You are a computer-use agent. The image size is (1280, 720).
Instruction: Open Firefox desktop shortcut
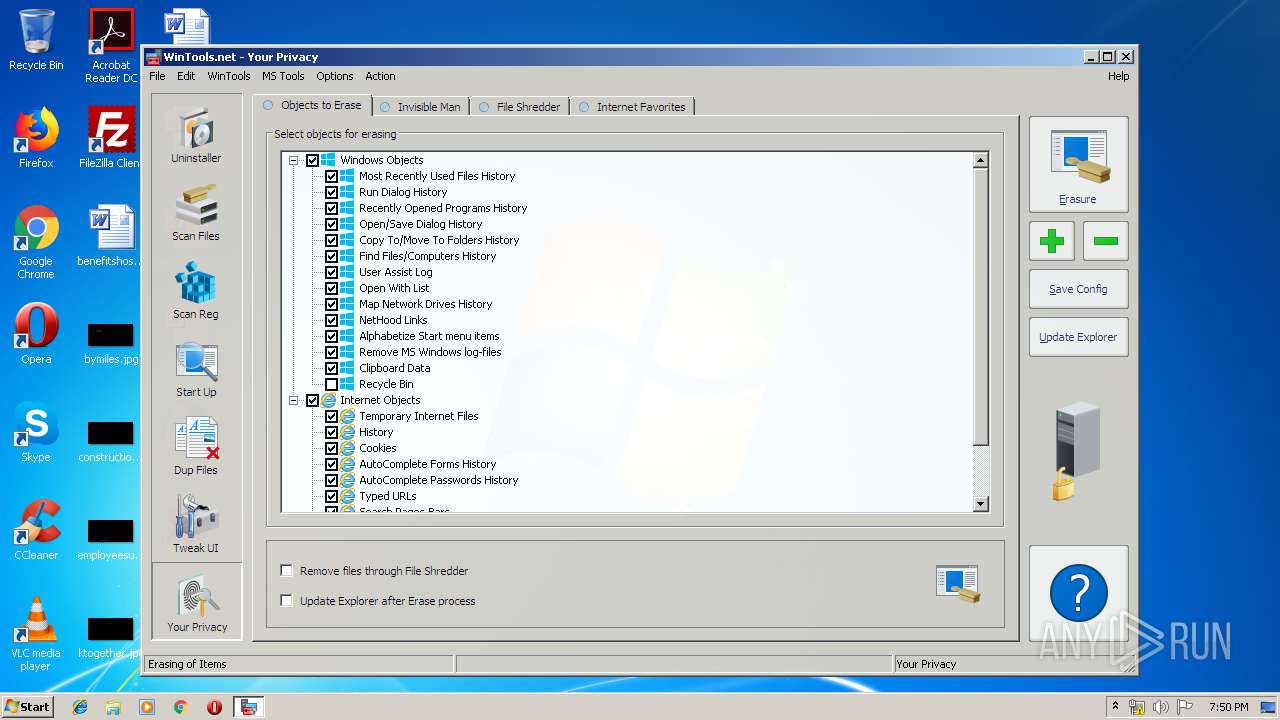point(36,138)
